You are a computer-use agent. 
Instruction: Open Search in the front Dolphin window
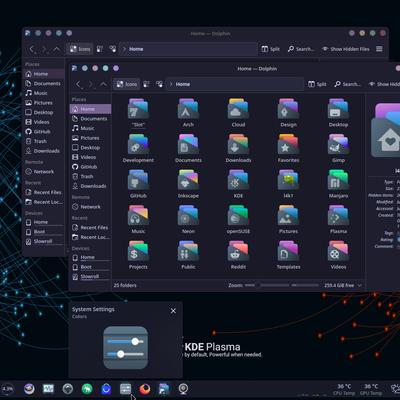347,84
